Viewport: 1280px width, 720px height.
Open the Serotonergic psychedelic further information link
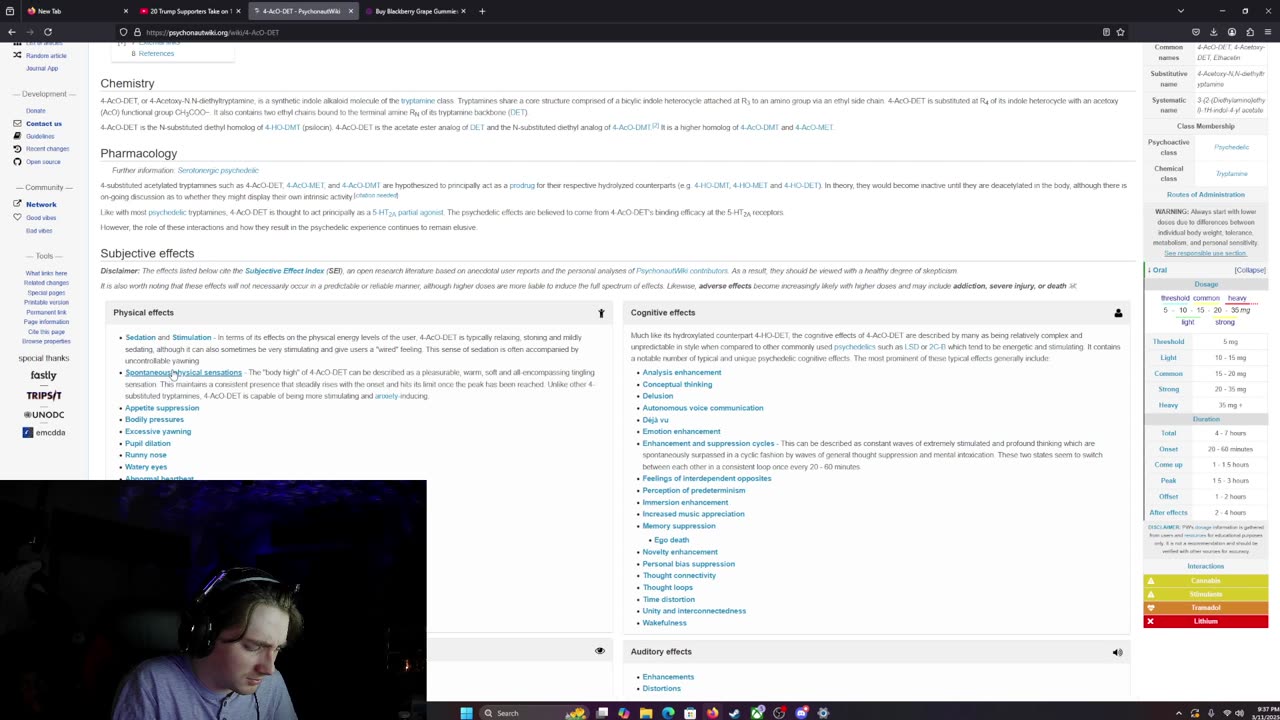217,171
